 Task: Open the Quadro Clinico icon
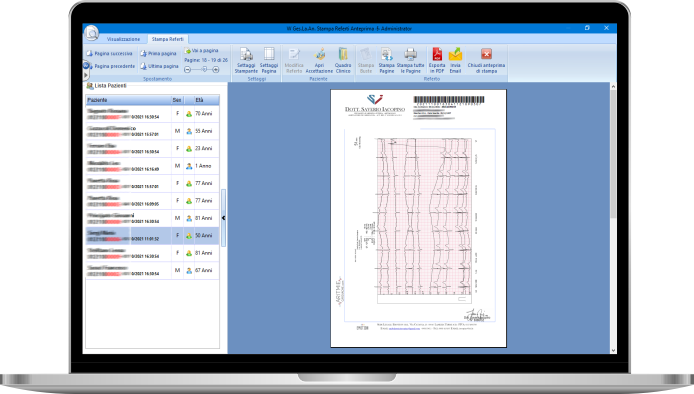click(x=343, y=60)
